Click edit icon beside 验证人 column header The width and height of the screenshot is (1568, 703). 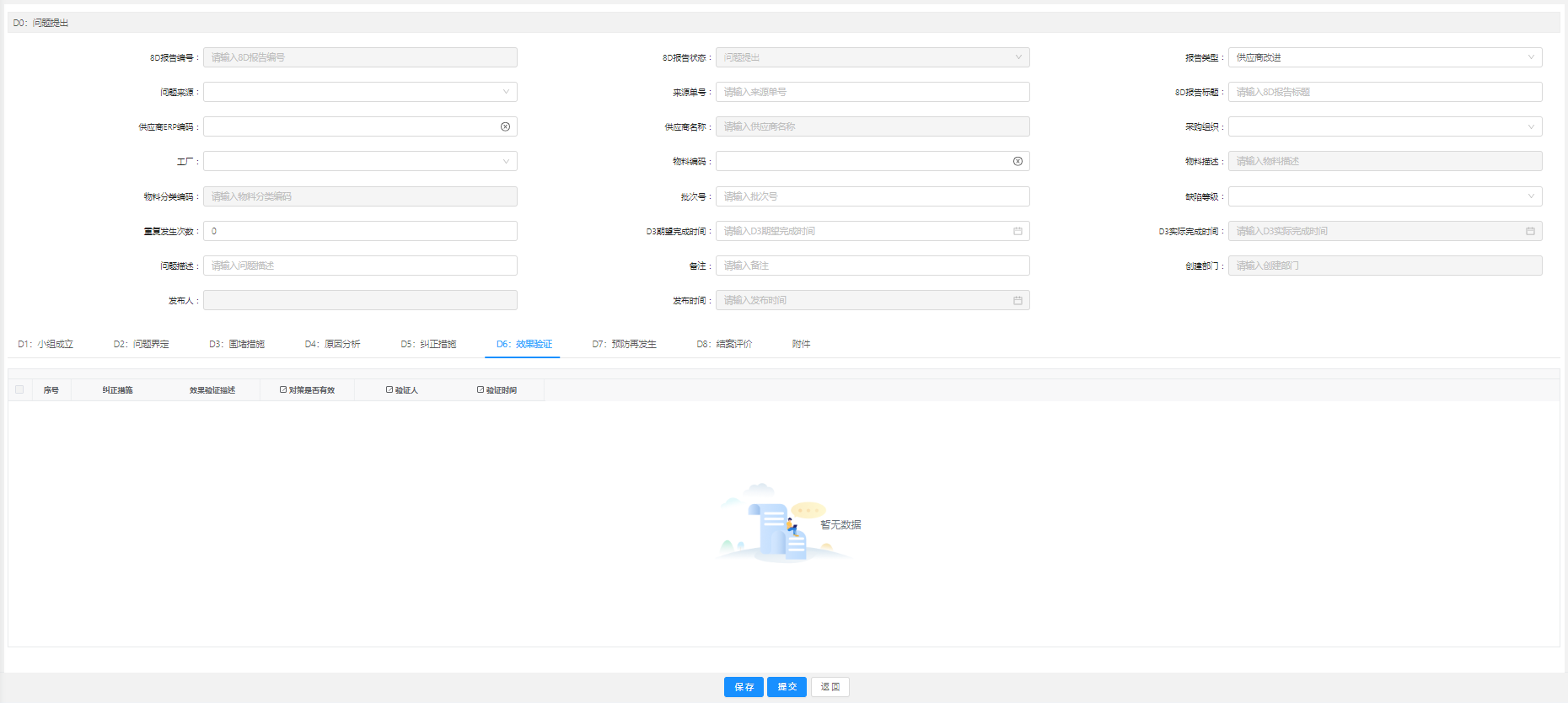point(389,389)
